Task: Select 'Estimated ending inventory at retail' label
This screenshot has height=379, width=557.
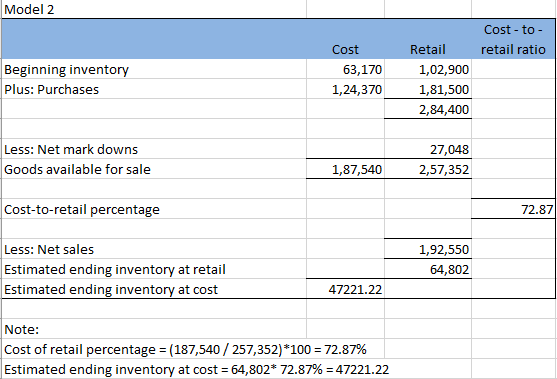Action: coord(154,269)
